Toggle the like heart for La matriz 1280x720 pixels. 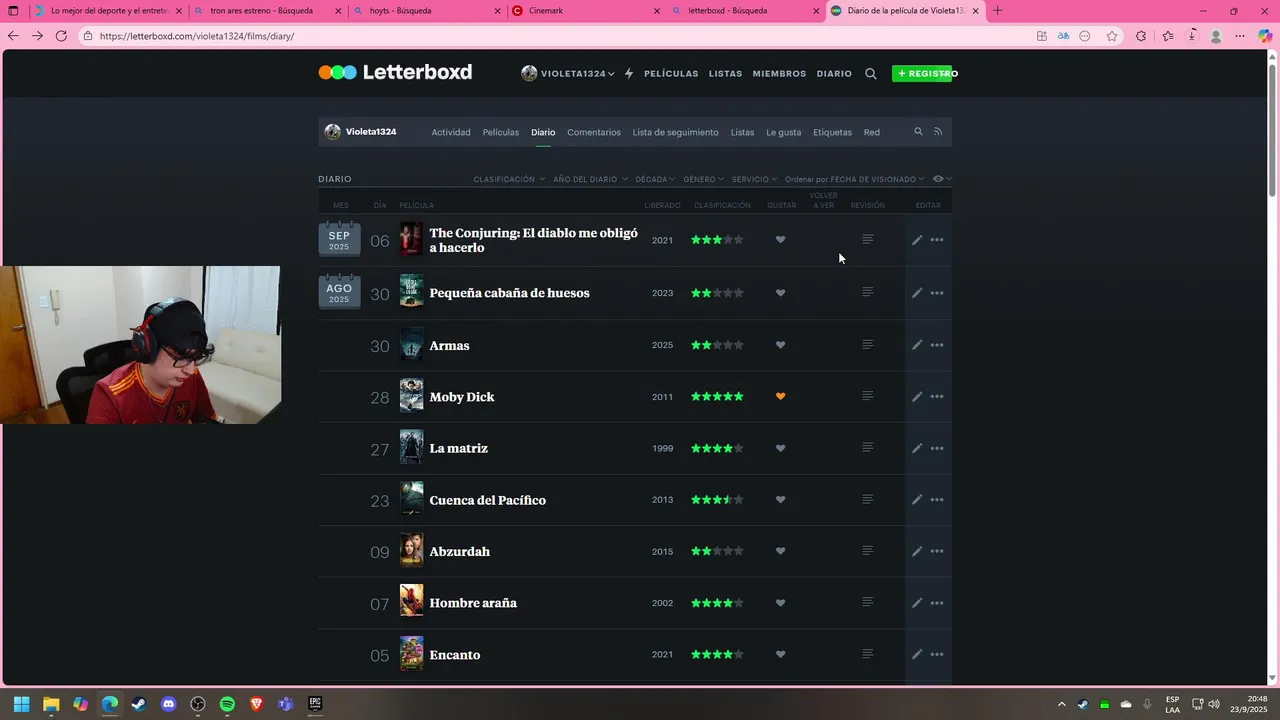tap(781, 448)
